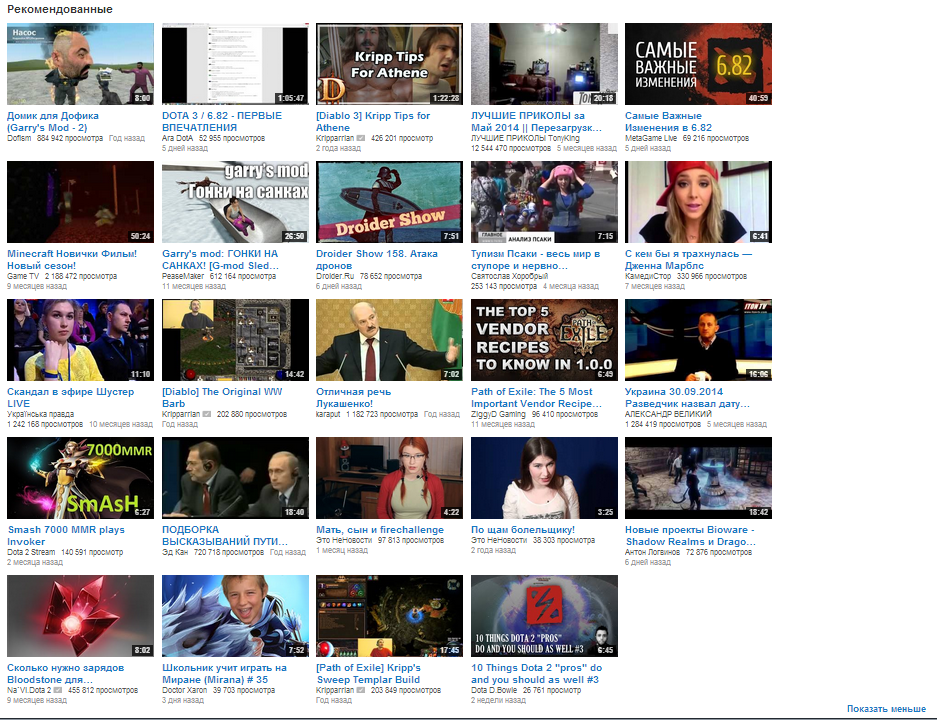Open 'Тупизм Псаки' video title link
937x720 pixels.
click(x=535, y=259)
